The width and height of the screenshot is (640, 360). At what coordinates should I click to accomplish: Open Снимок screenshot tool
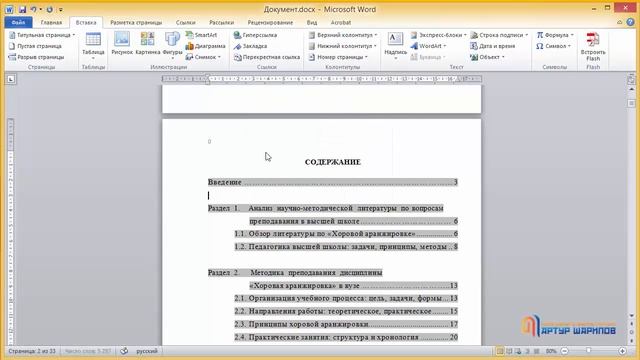coord(203,57)
